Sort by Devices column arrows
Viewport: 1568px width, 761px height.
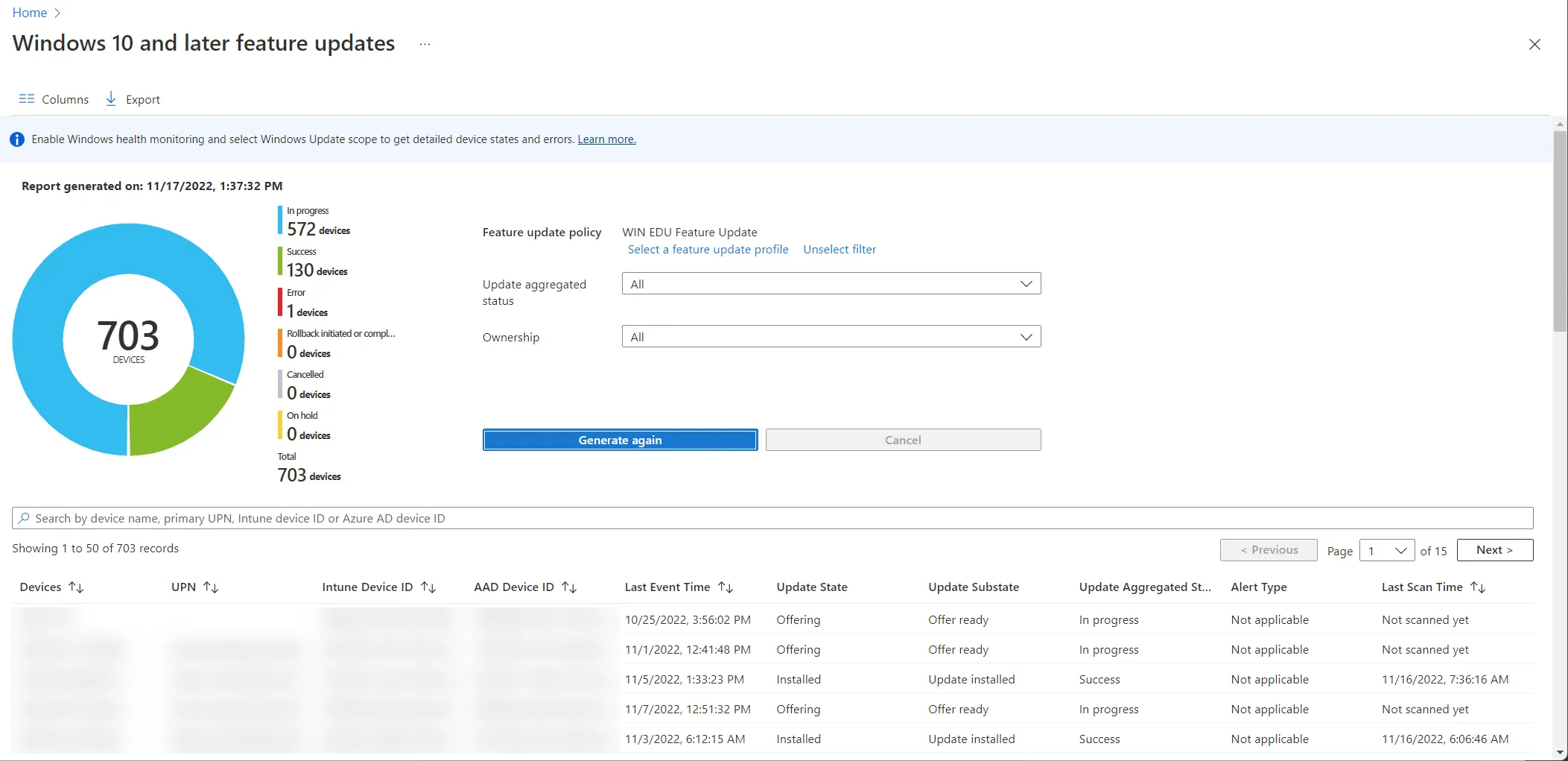click(76, 587)
